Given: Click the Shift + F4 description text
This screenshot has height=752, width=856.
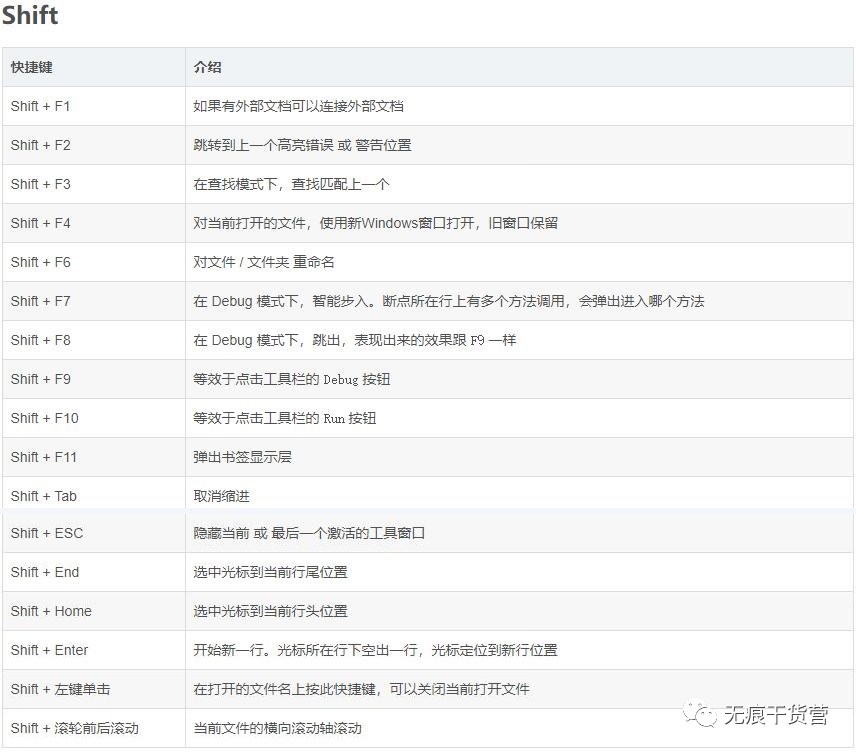Looking at the screenshot, I should pos(375,223).
